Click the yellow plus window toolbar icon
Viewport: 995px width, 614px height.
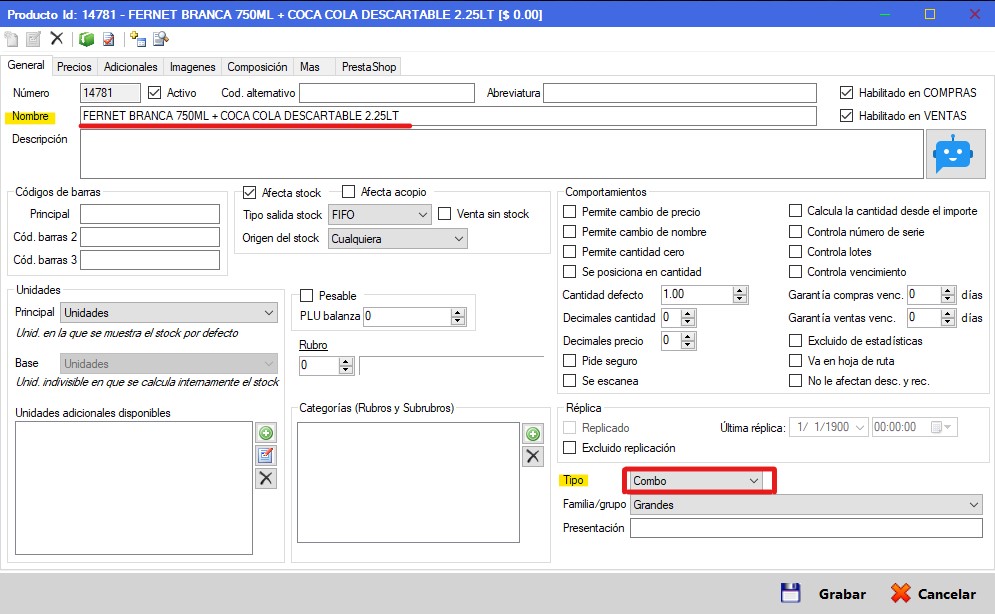point(138,39)
